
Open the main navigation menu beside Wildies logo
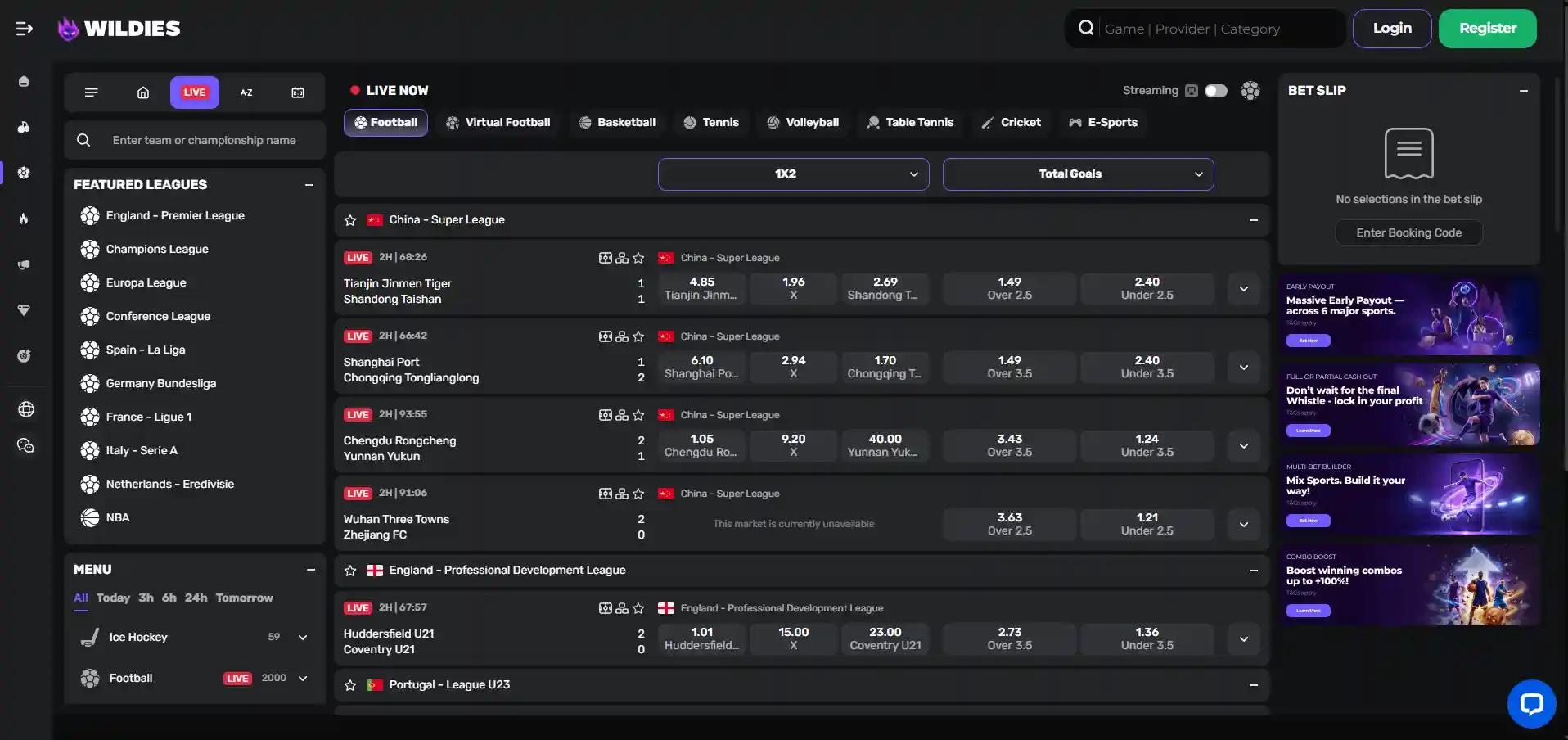point(25,29)
